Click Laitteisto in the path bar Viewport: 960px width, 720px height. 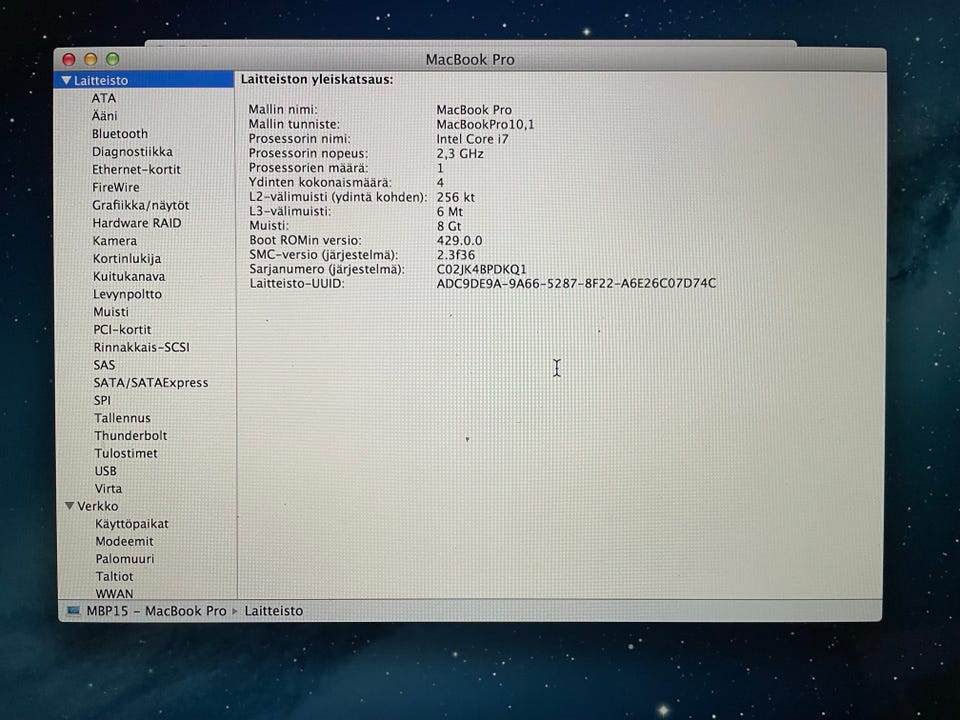click(x=274, y=611)
